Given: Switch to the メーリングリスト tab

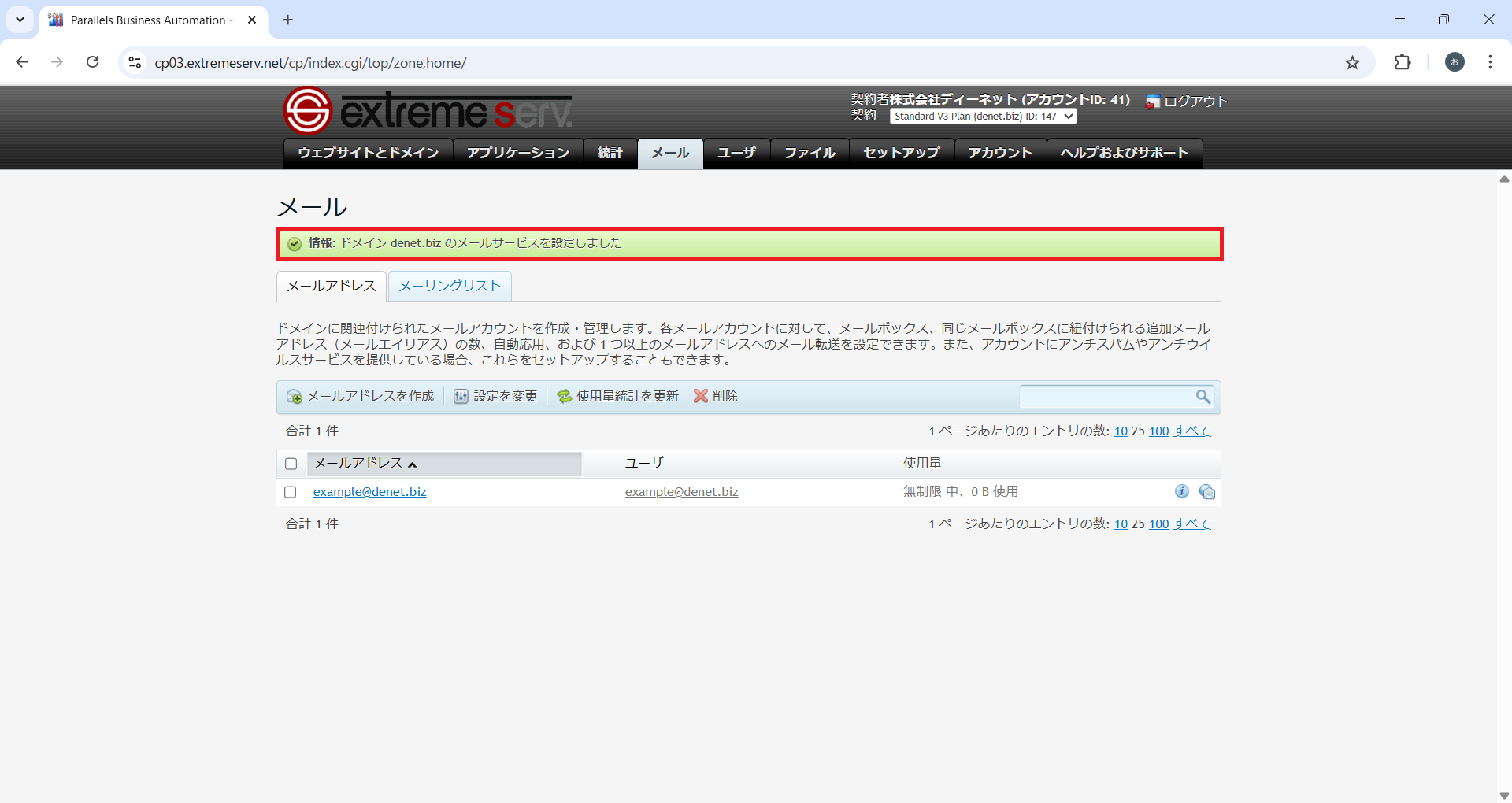Looking at the screenshot, I should [450, 286].
